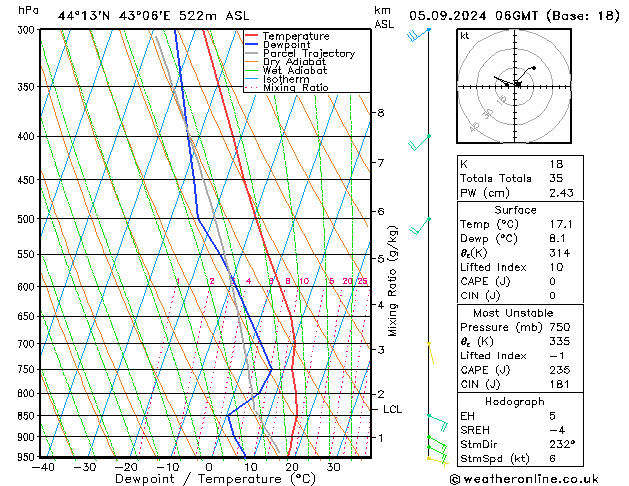Select the Parcel Trajectory legend label
The image size is (629, 486).
click(x=309, y=53)
